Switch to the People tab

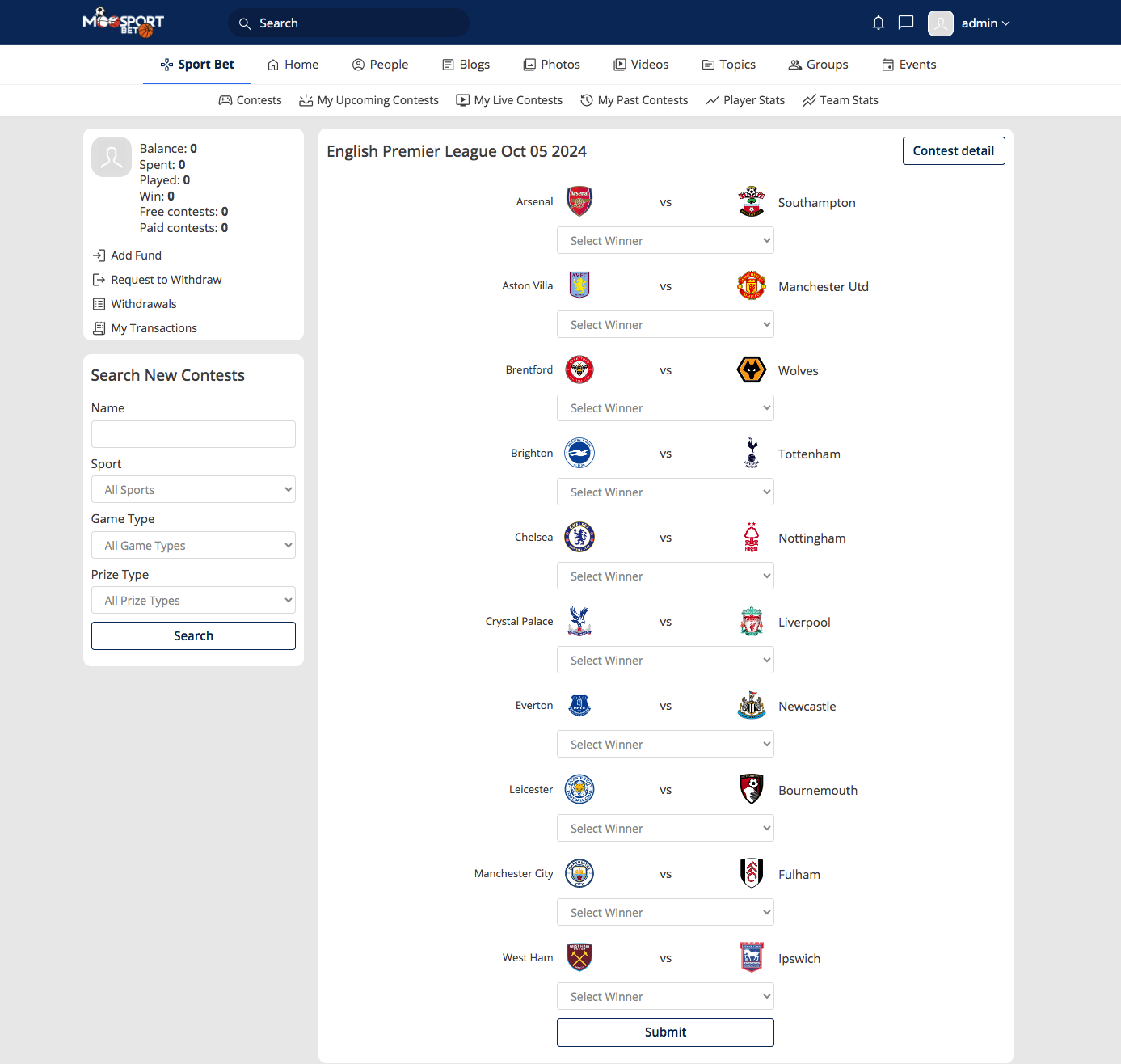pyautogui.click(x=380, y=65)
